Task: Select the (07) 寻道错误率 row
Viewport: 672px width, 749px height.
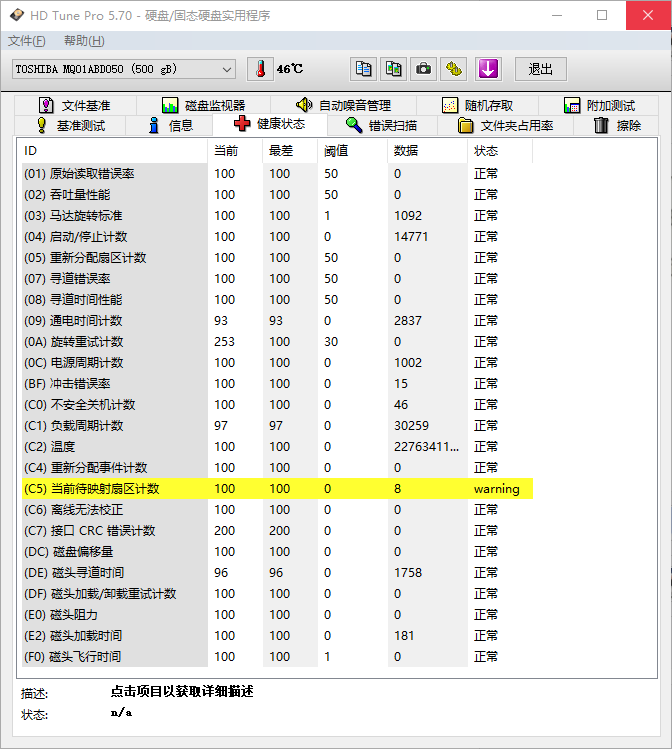Action: [277, 279]
